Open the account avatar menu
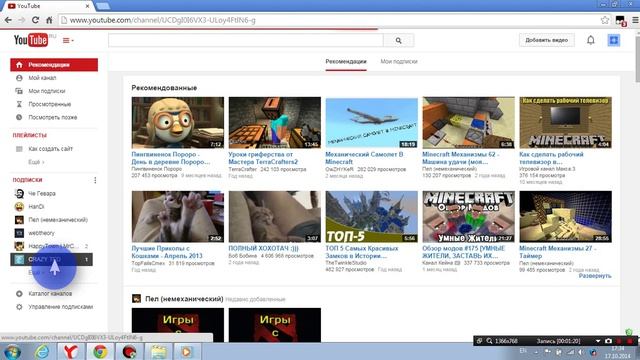Image resolution: width=640 pixels, height=360 pixels. pyautogui.click(x=613, y=40)
